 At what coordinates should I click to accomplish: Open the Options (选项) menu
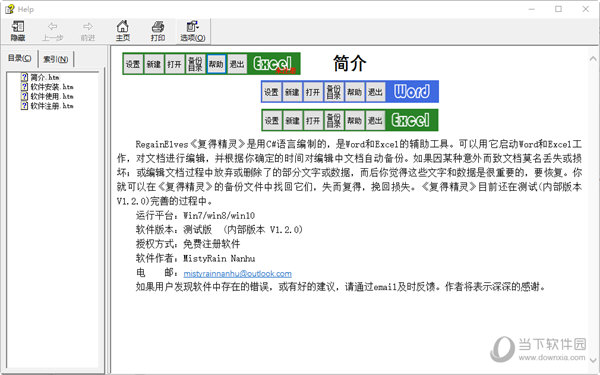tap(193, 31)
